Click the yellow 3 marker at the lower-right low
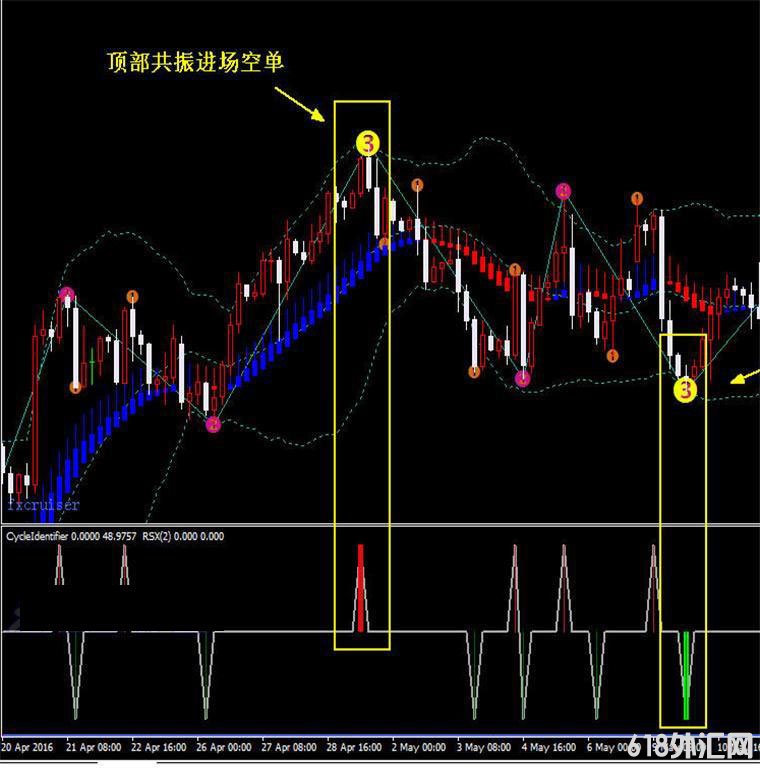 tap(684, 390)
